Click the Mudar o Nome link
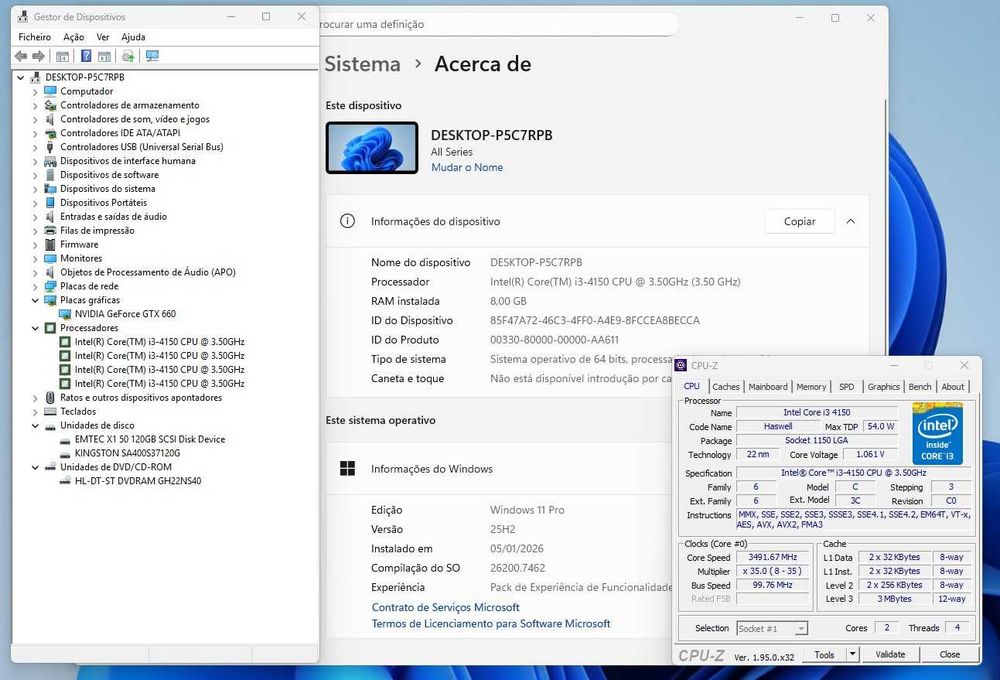 pyautogui.click(x=467, y=167)
